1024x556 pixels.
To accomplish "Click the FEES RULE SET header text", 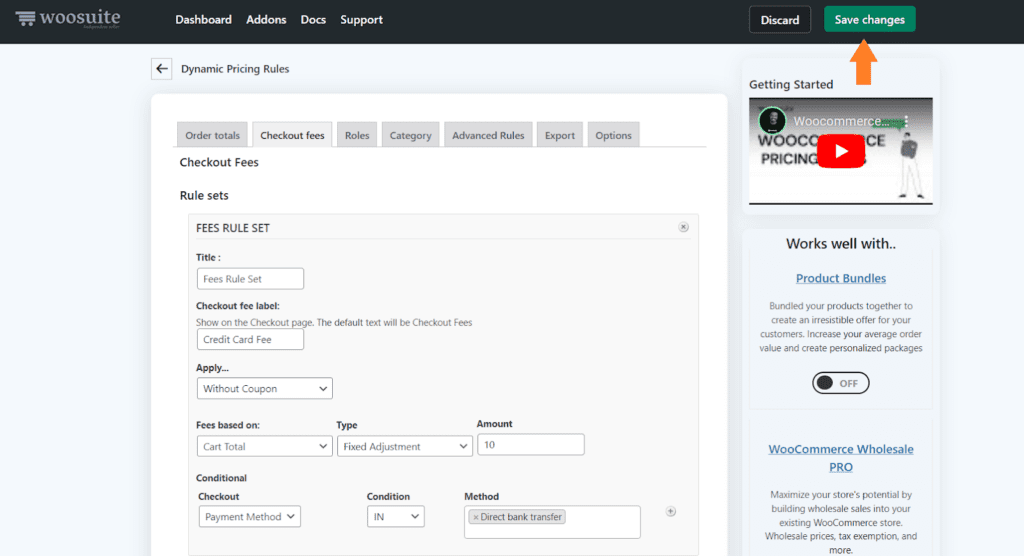I will click(232, 228).
